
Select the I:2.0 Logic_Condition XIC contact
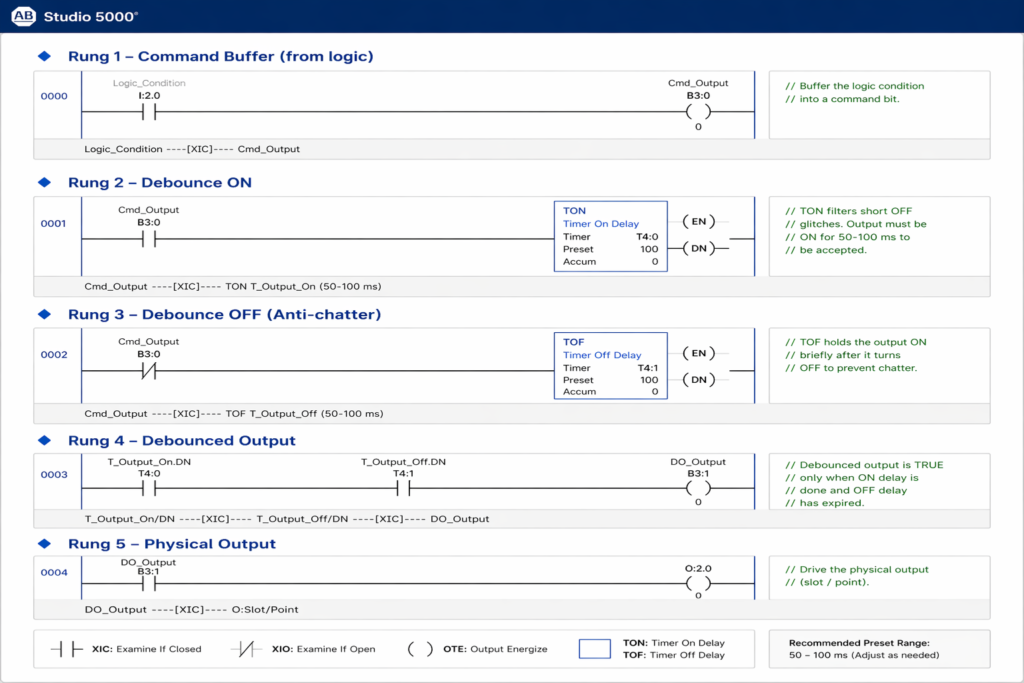(149, 112)
